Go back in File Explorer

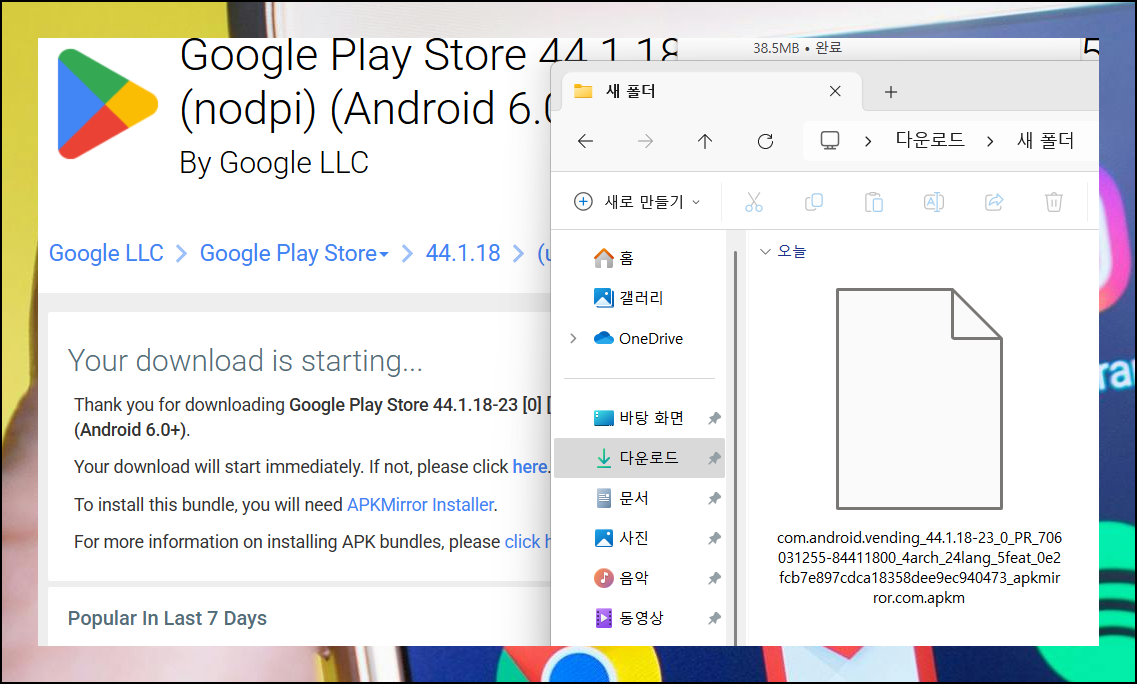coord(585,141)
